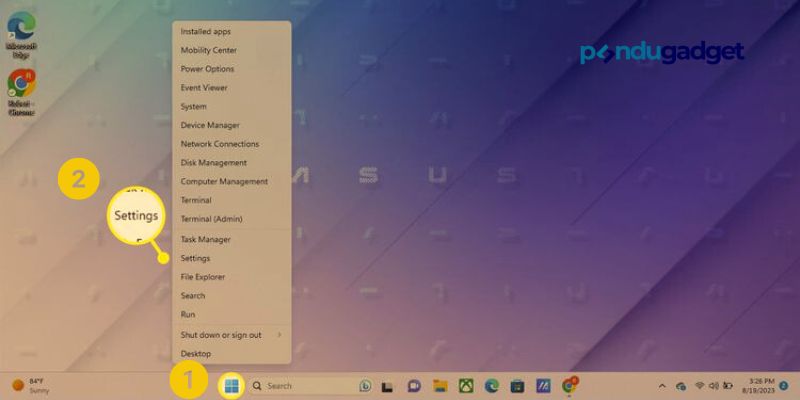Select Run from the context menu
800x400 pixels.
tap(232, 314)
